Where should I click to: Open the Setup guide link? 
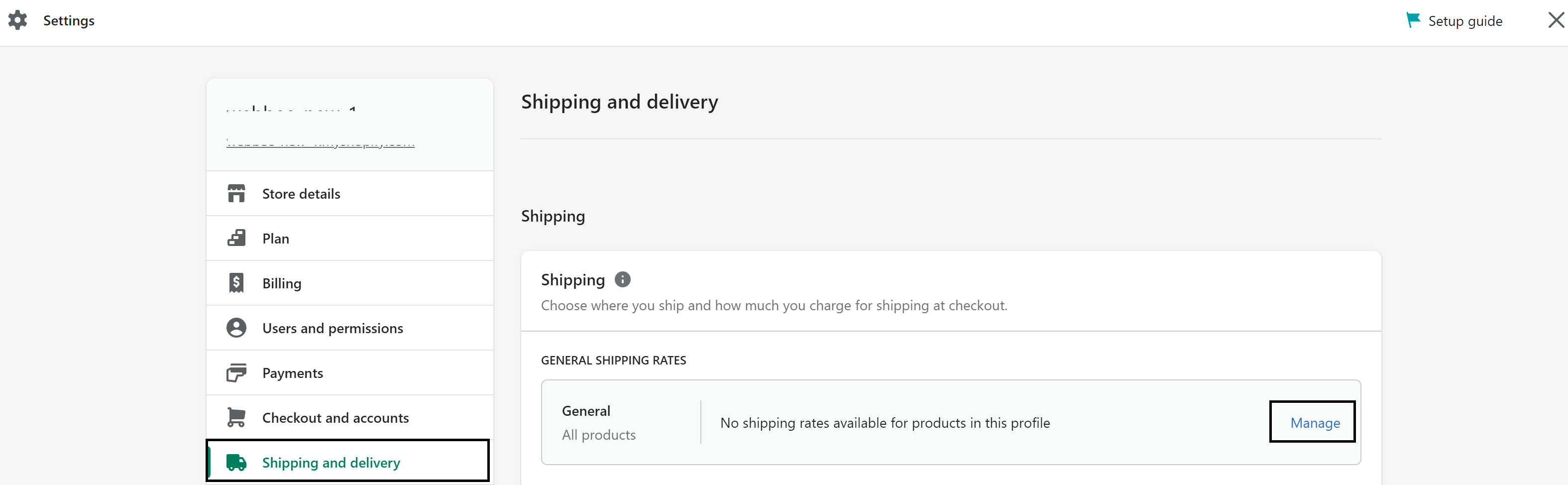(x=1464, y=21)
